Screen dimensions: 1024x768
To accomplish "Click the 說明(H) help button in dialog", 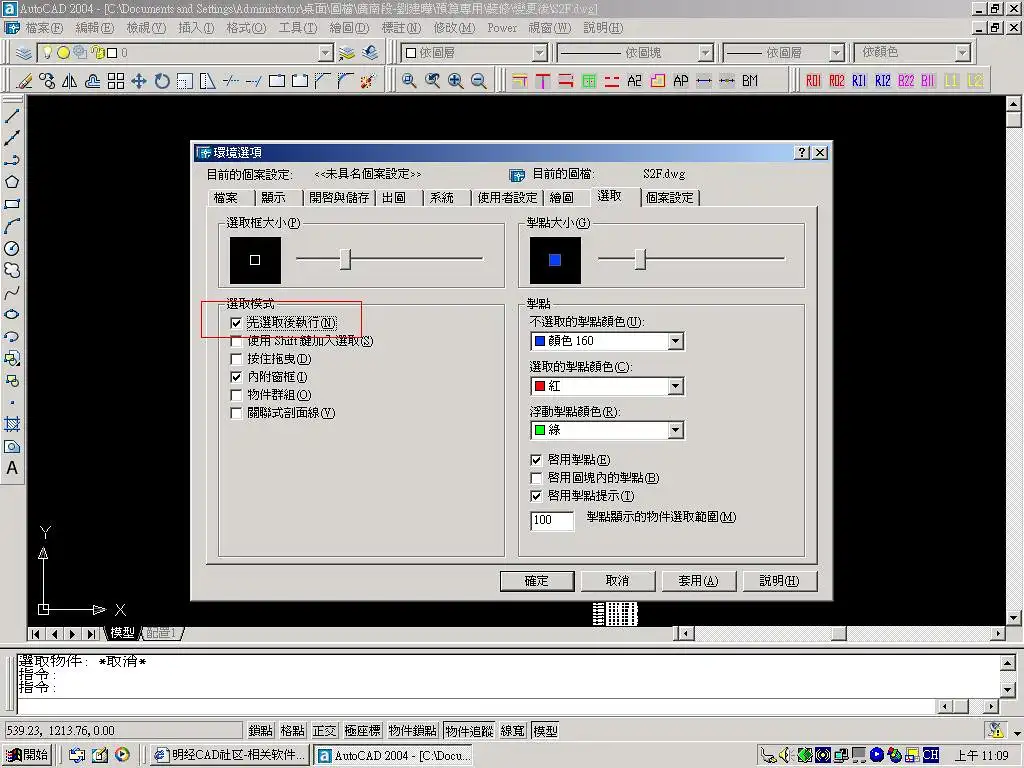I will [779, 581].
